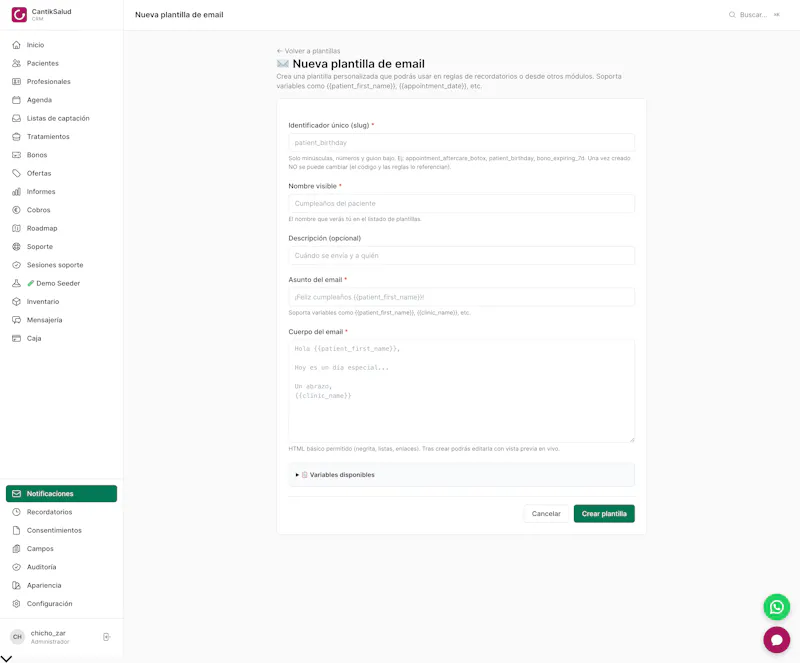Click the Auditoría shield icon
The height and width of the screenshot is (663, 800).
(x=16, y=567)
